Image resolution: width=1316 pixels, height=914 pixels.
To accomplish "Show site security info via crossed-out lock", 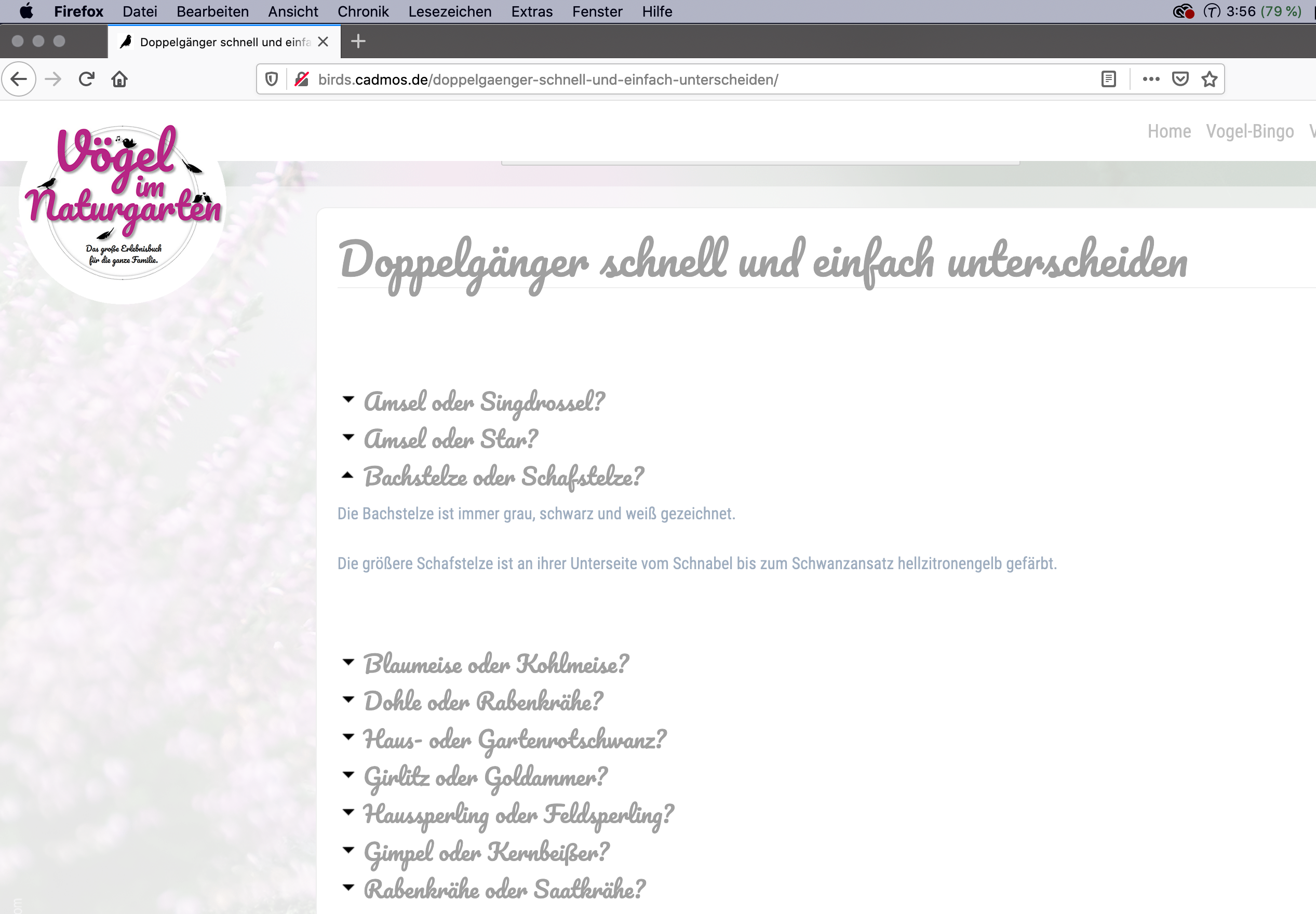I will pos(302,79).
